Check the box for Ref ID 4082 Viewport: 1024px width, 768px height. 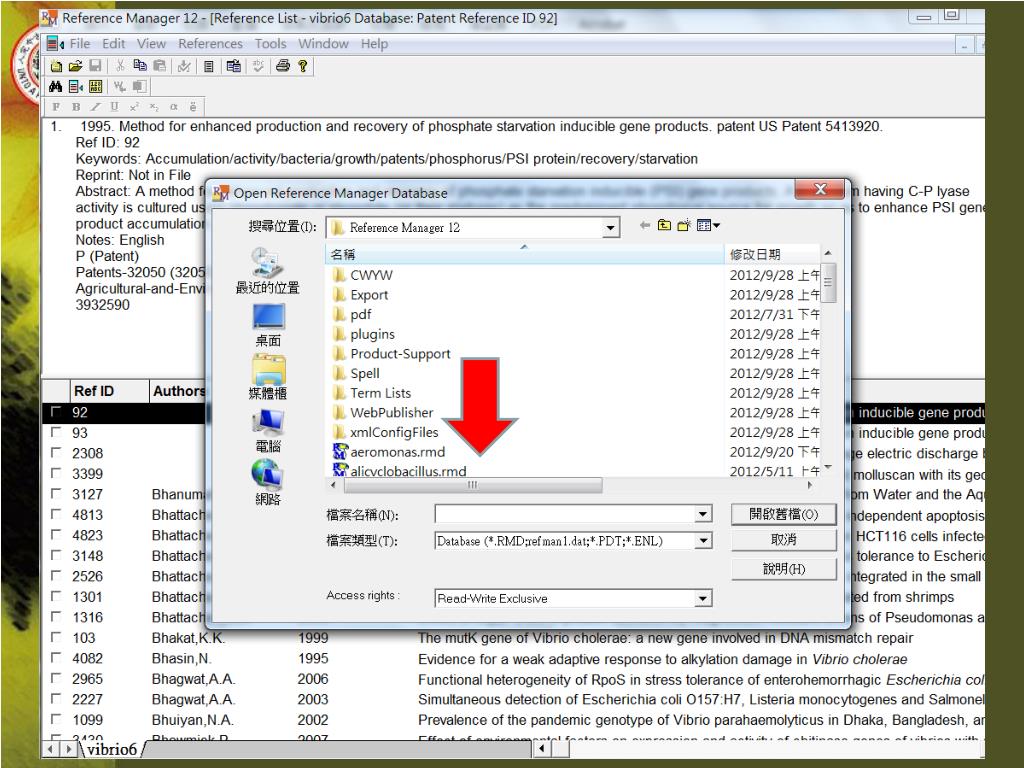pos(56,657)
